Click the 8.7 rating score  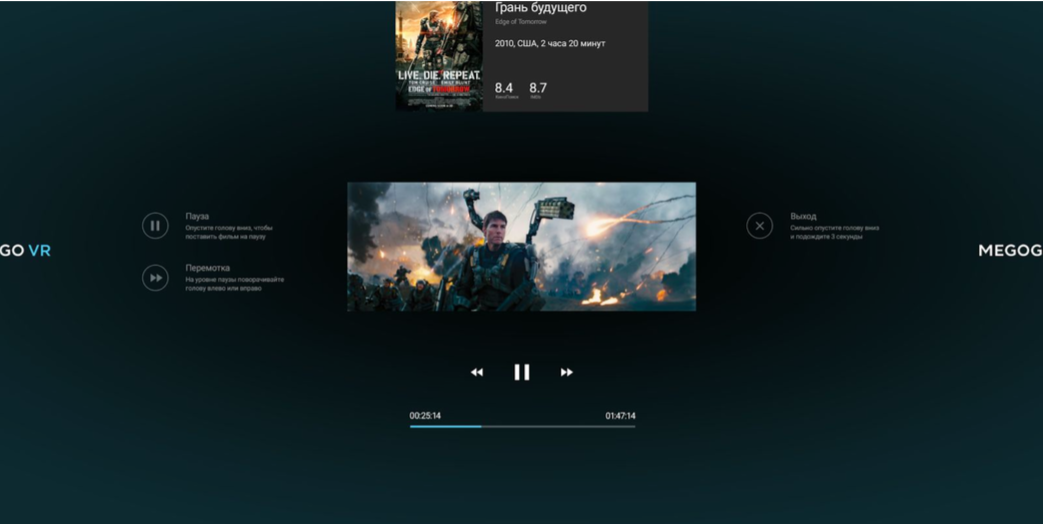coord(538,88)
